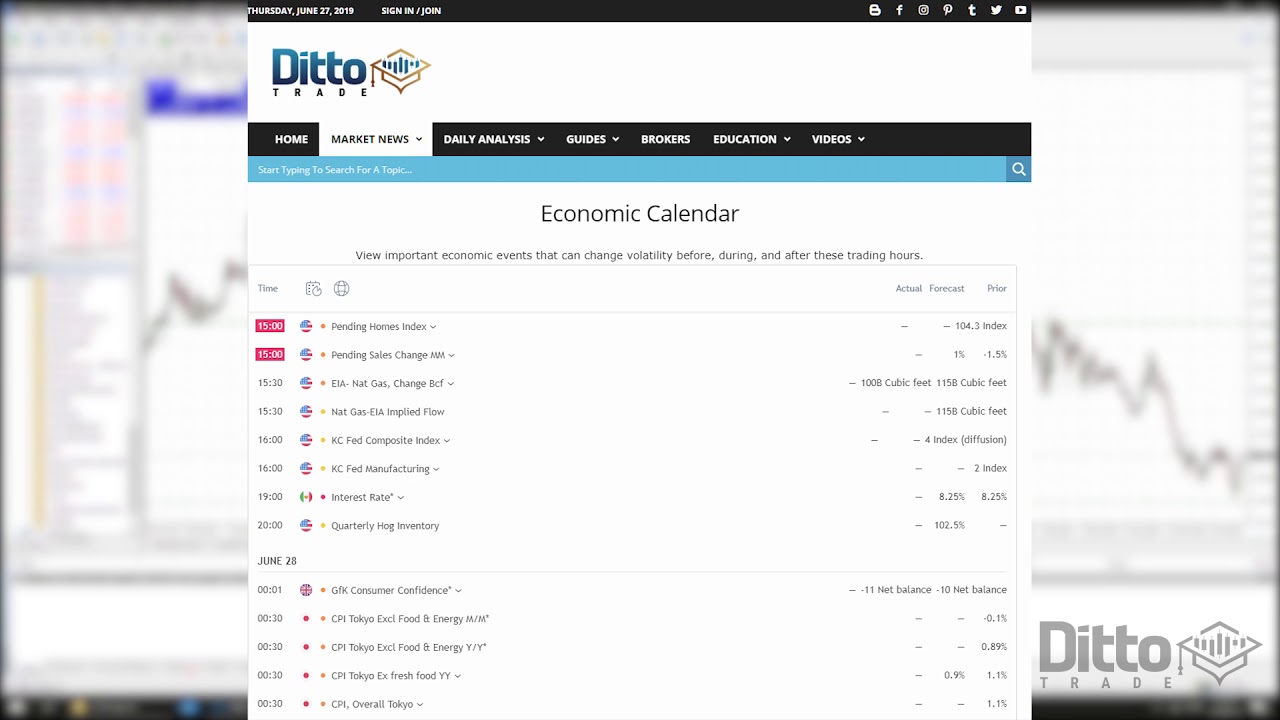Focus the topic search input field

[x=627, y=169]
